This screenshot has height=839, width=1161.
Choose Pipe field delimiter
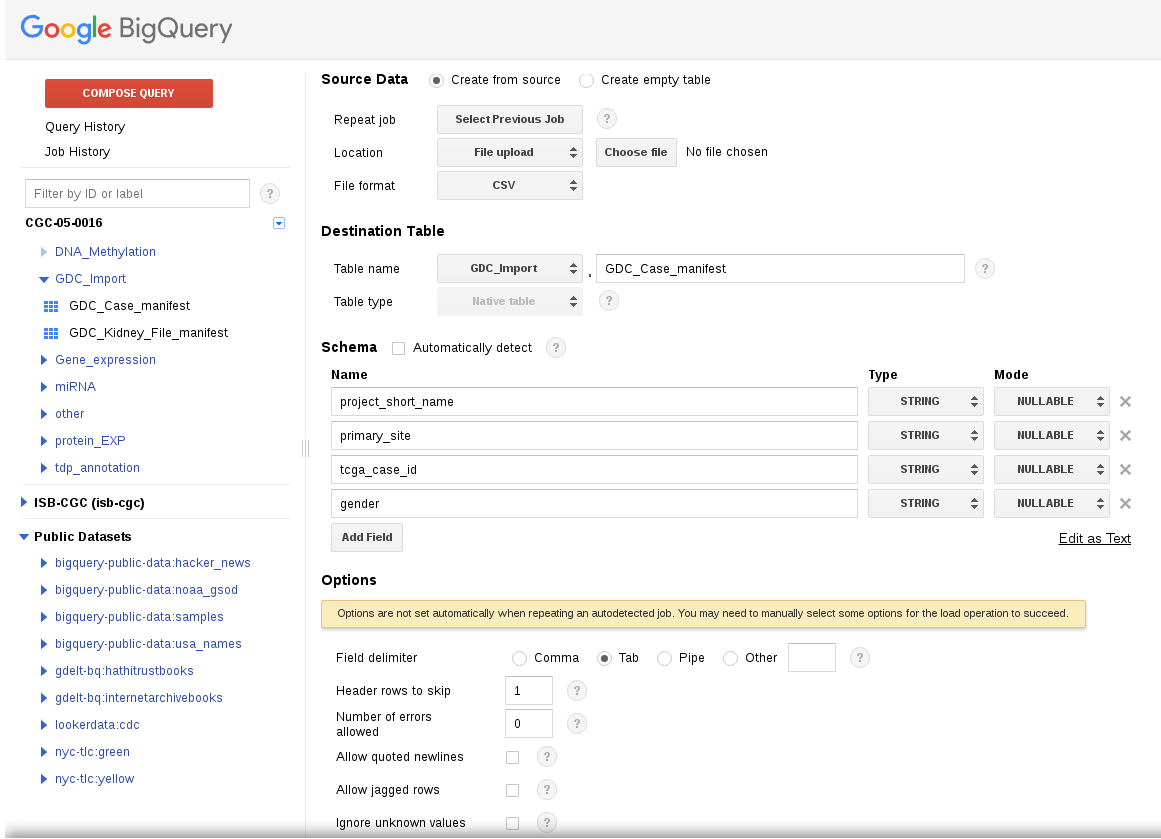click(x=664, y=658)
